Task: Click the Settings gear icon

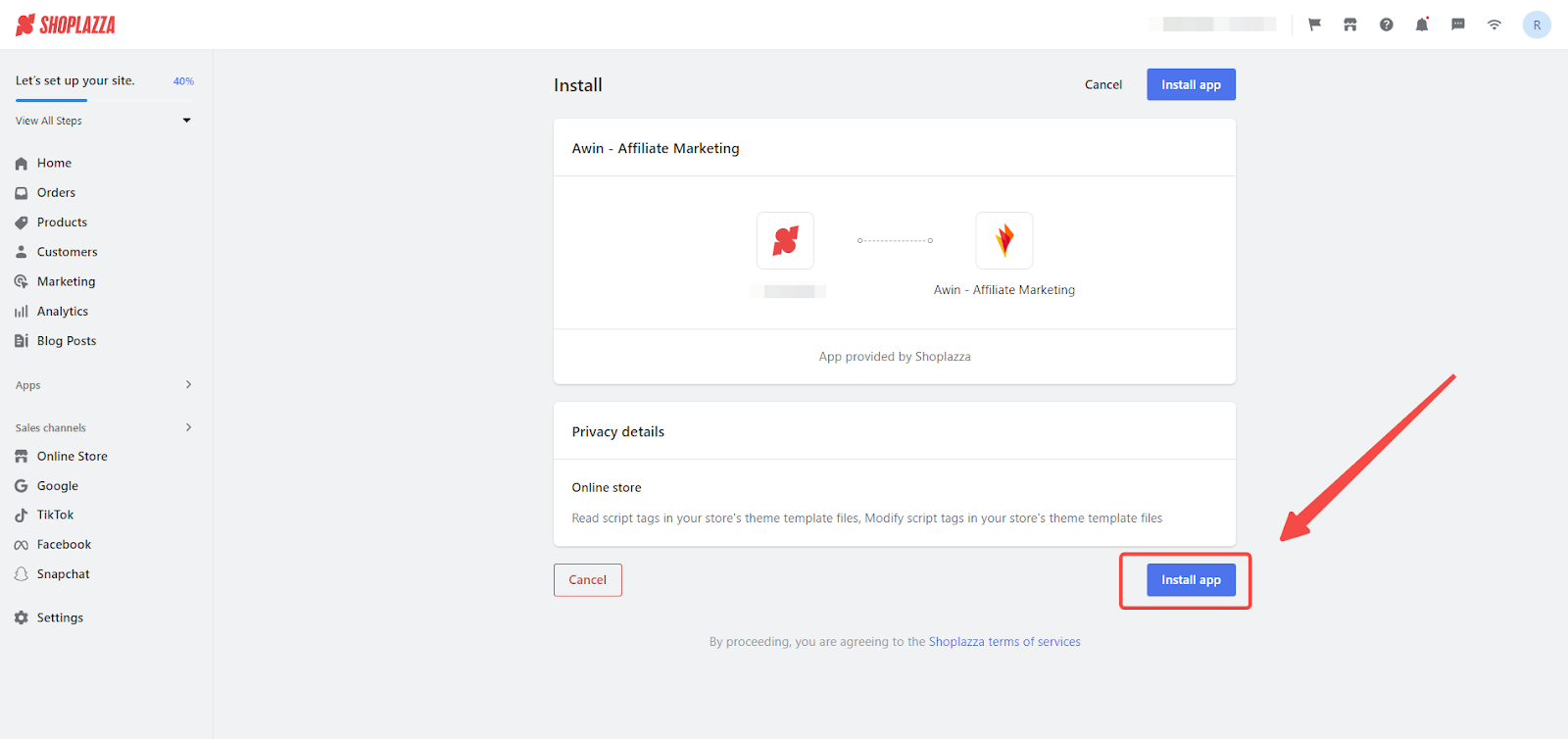Action: click(x=21, y=617)
